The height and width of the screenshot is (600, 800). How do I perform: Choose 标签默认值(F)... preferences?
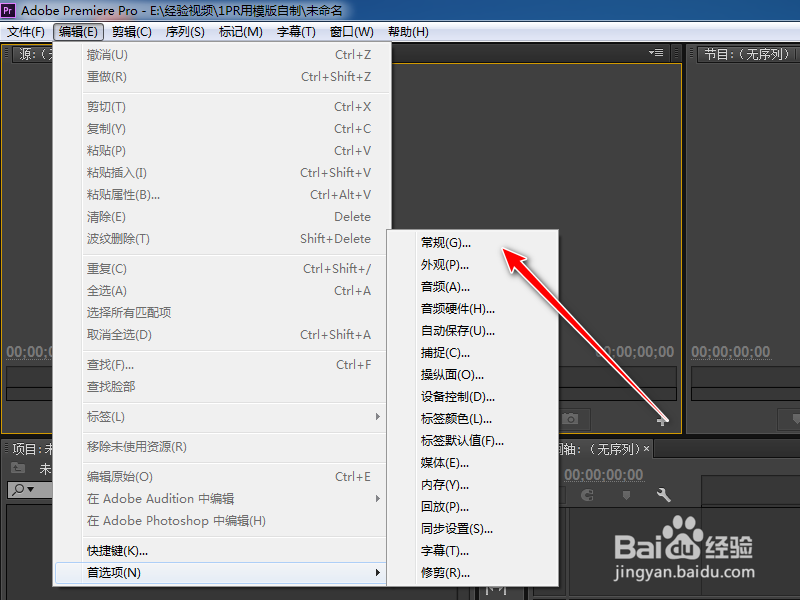coord(472,441)
